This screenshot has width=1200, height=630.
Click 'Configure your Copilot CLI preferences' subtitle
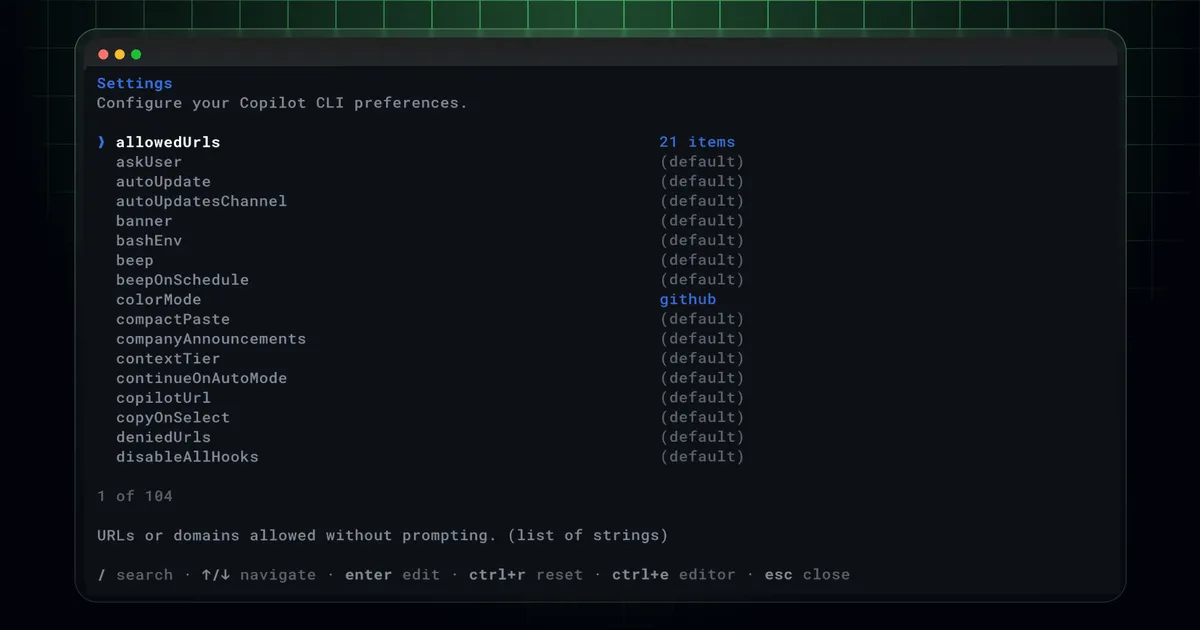coord(282,103)
